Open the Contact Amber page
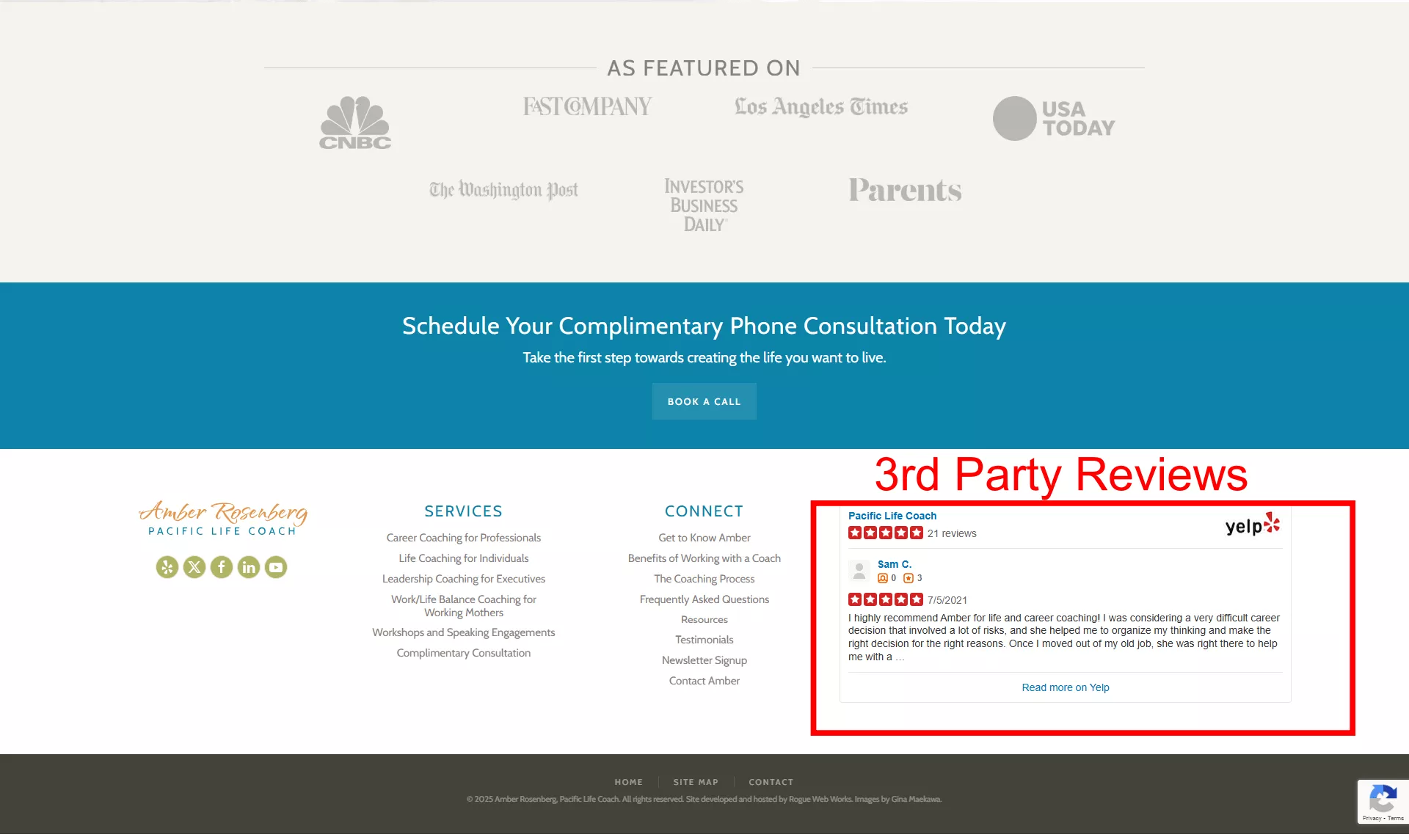 703,680
